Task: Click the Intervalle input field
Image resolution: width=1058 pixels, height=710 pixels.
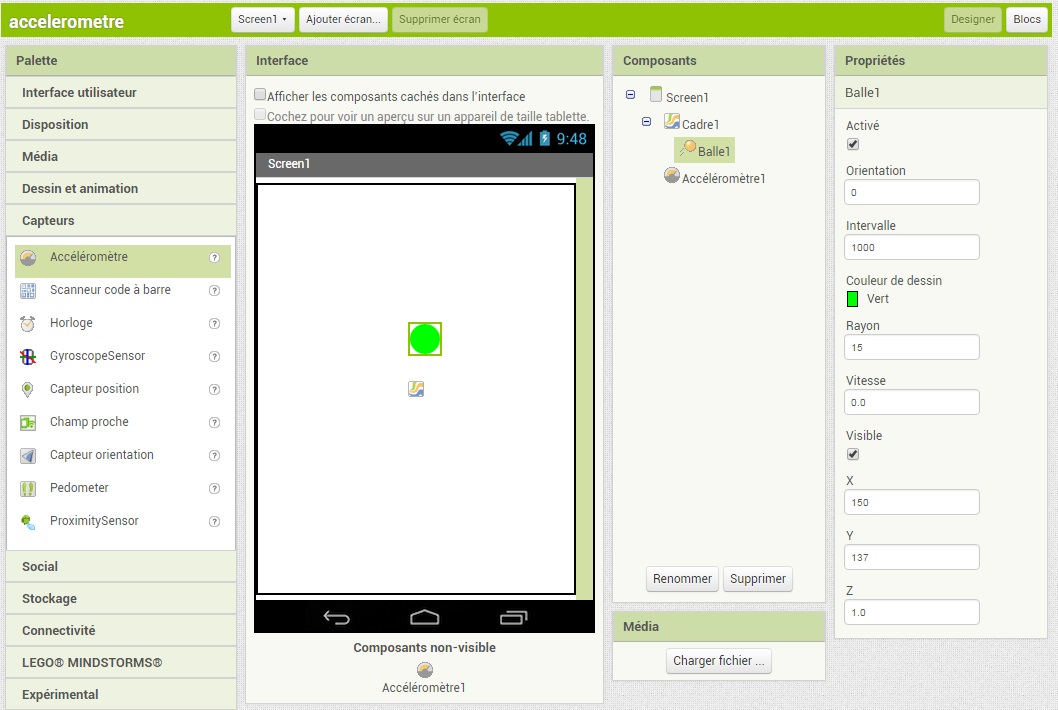Action: click(x=912, y=247)
